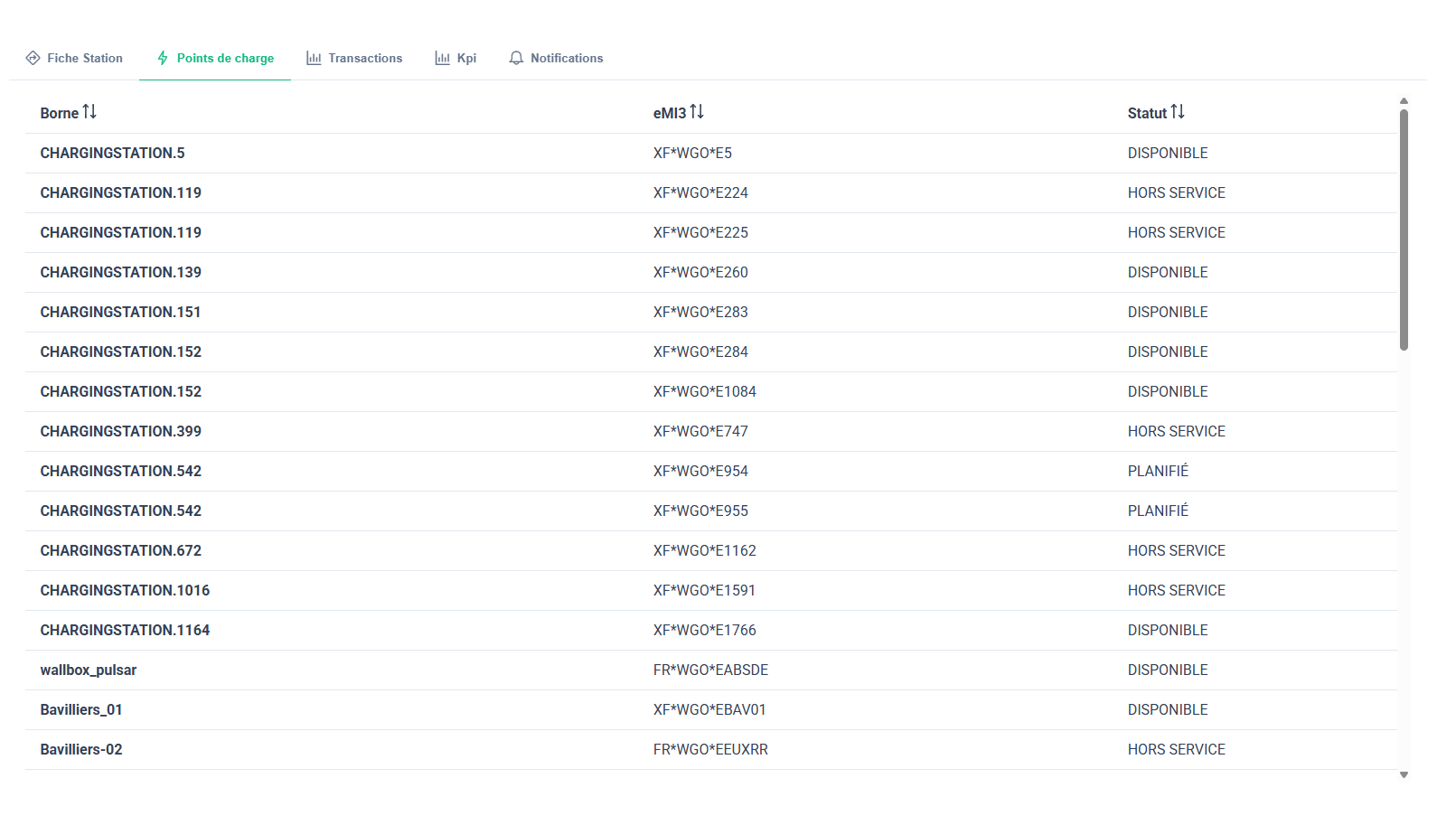Screen dimensions: 1456x825
Task: Click eMI3 code XF*WGO*E1591
Action: (704, 591)
